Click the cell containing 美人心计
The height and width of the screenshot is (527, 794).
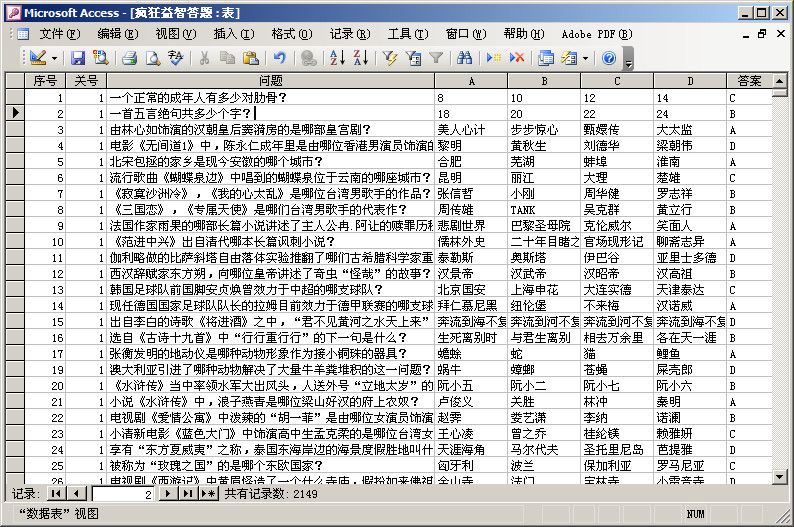tap(471, 130)
